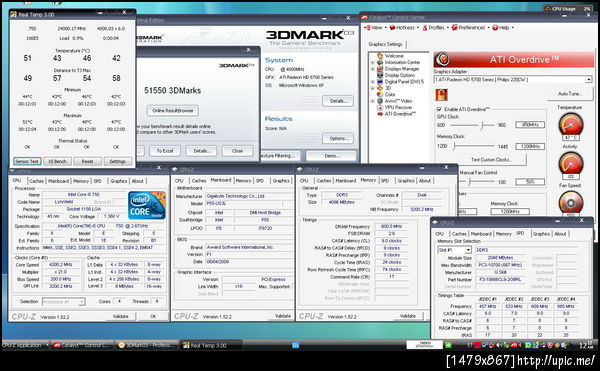Screen dimensions: 600x371
Task: Click the 1200MHz memory clock field beside slider
Action: click(x=530, y=146)
